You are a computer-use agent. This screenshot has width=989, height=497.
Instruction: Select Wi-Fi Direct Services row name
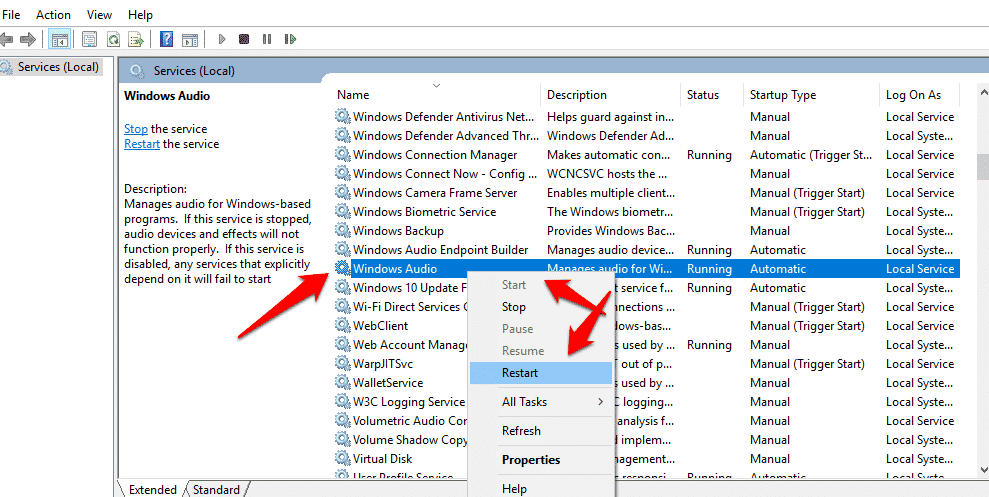click(x=410, y=307)
